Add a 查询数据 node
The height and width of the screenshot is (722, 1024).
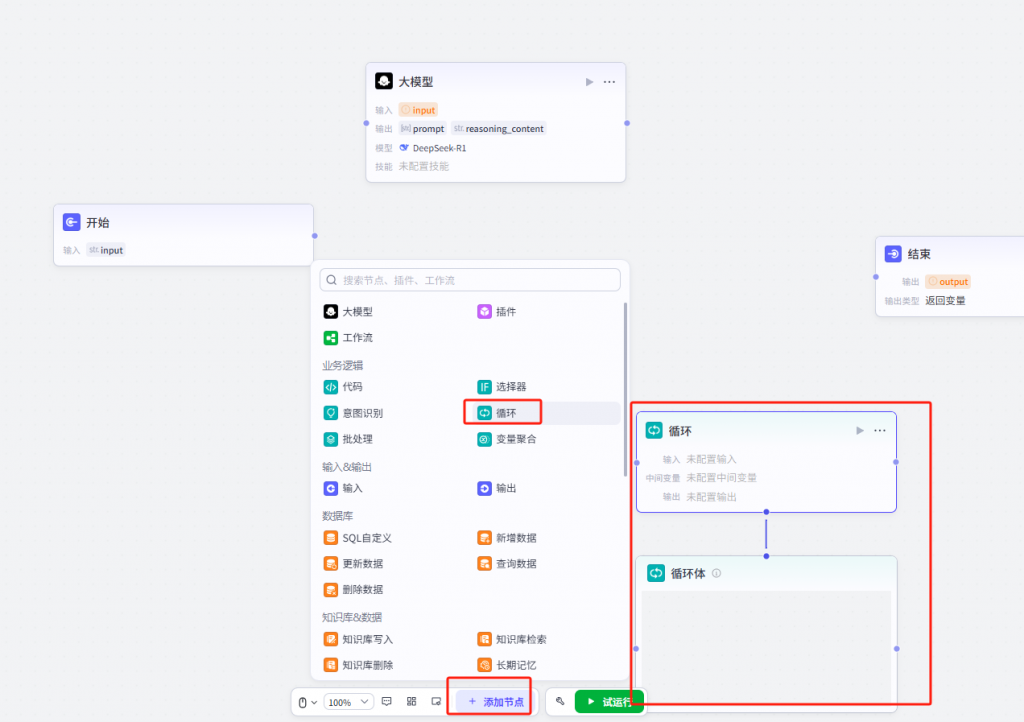[507, 563]
